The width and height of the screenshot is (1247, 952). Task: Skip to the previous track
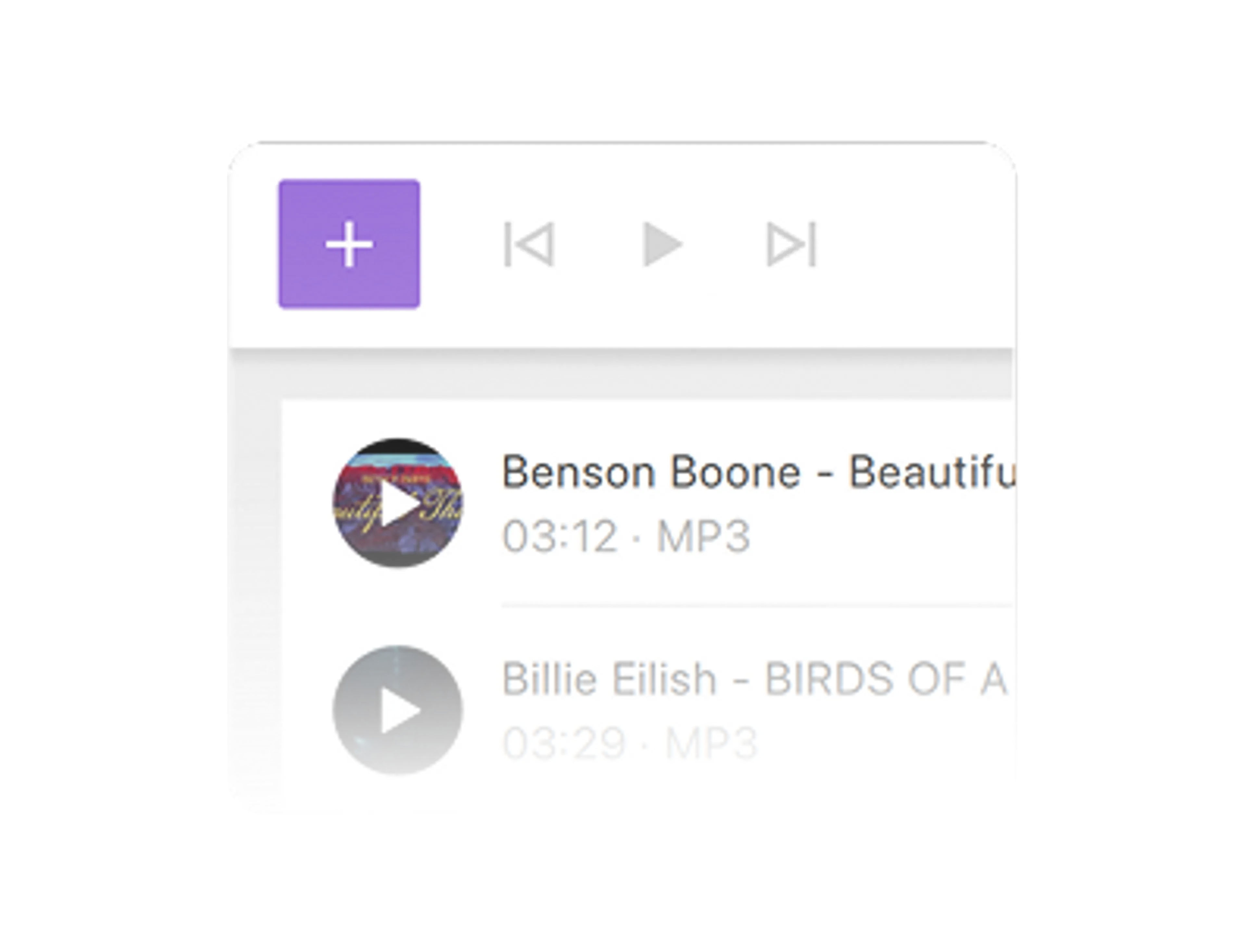[529, 244]
